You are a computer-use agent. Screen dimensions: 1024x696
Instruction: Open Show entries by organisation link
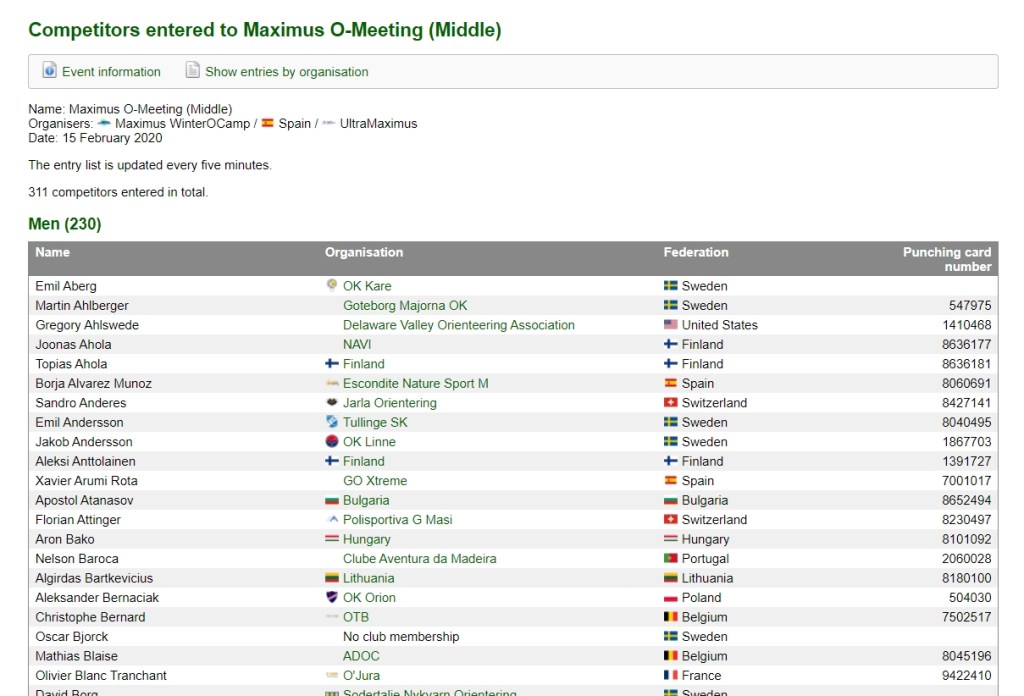click(x=286, y=72)
